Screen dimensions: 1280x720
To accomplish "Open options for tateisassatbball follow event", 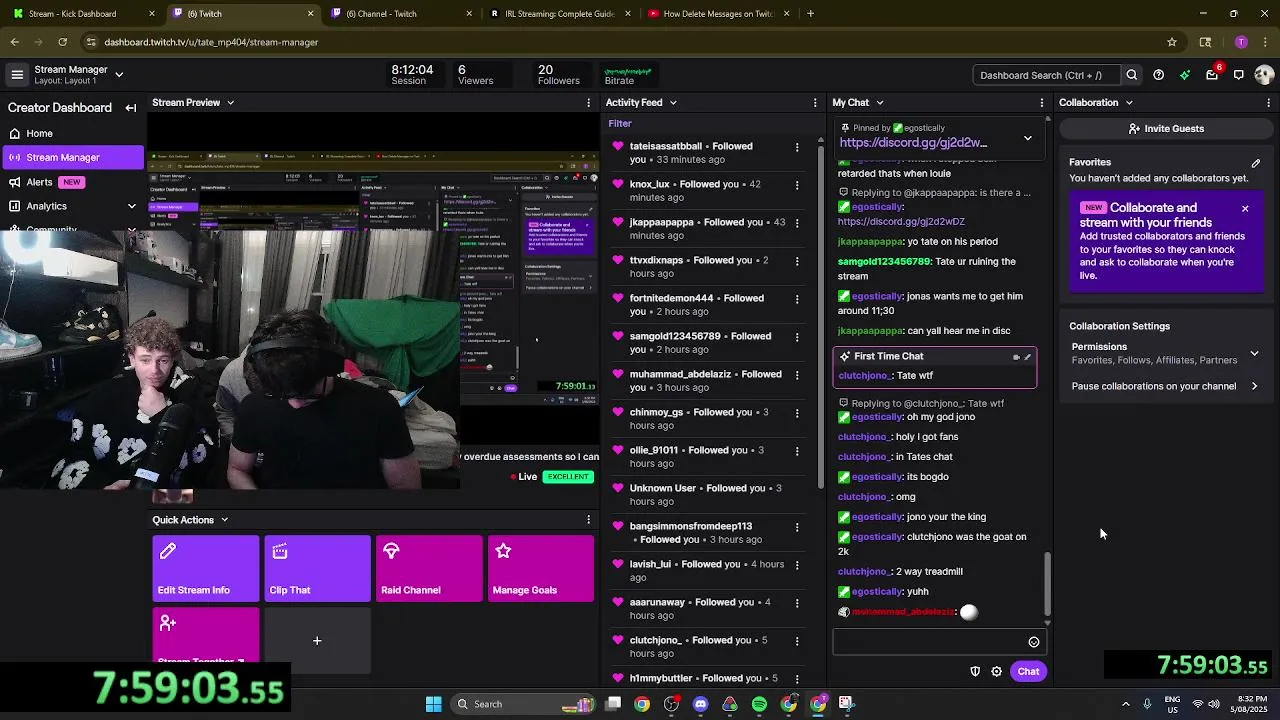I will point(797,147).
